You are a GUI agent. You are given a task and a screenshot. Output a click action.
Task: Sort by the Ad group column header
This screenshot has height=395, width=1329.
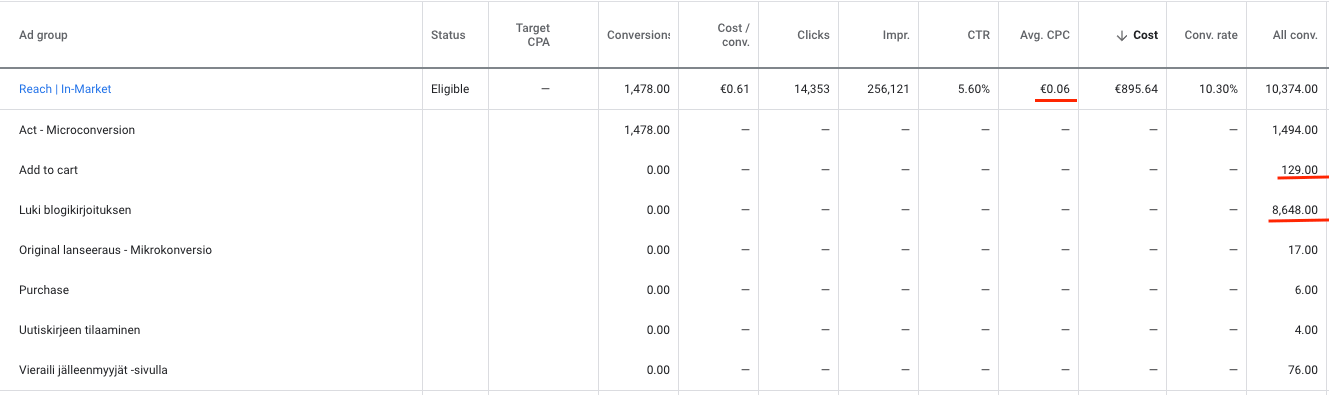[x=43, y=35]
